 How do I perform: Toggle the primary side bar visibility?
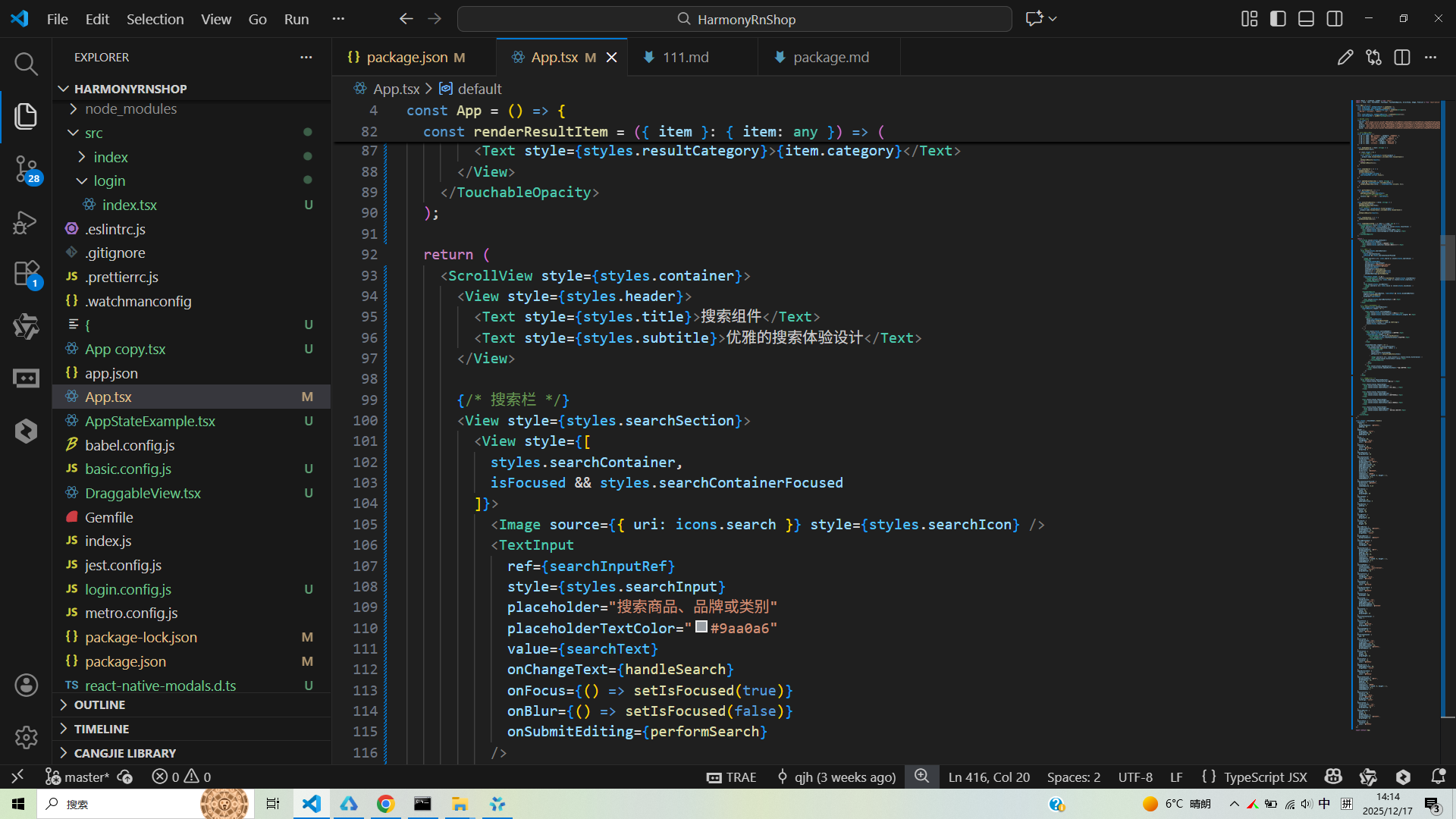point(1278,19)
